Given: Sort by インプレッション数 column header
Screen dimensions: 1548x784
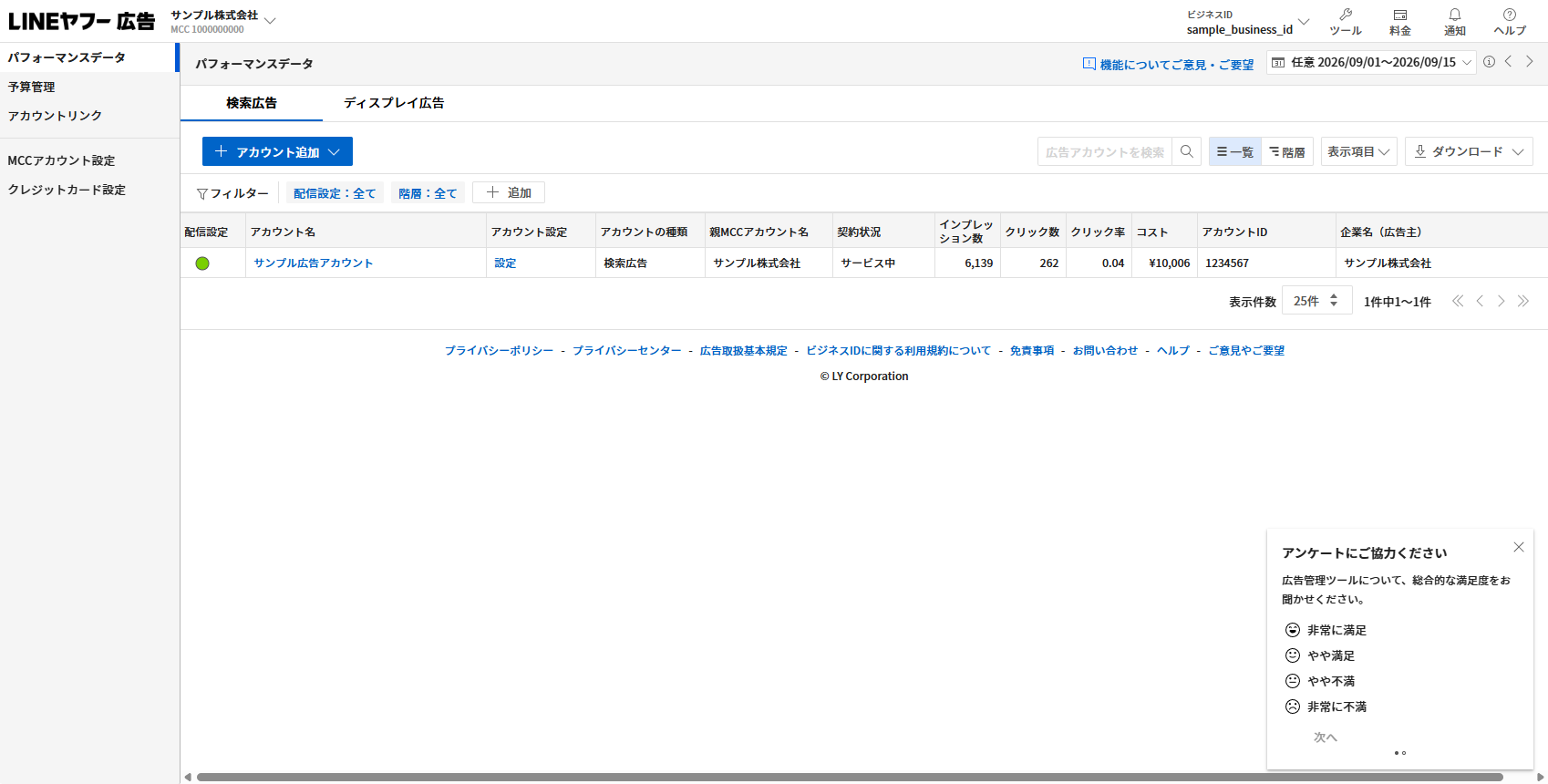Looking at the screenshot, I should (966, 231).
